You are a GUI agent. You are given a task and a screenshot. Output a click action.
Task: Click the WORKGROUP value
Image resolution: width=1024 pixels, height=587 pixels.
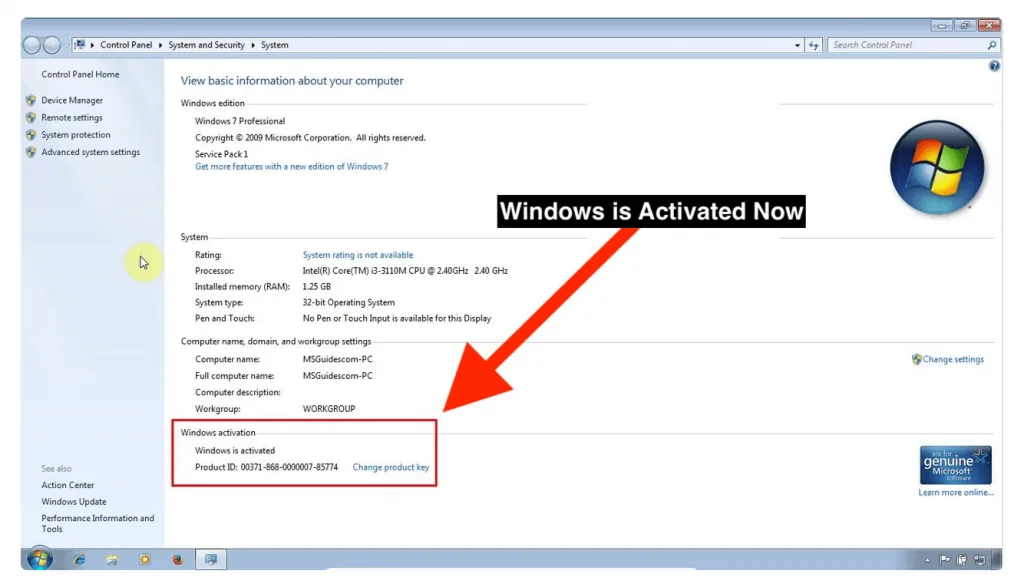(329, 409)
